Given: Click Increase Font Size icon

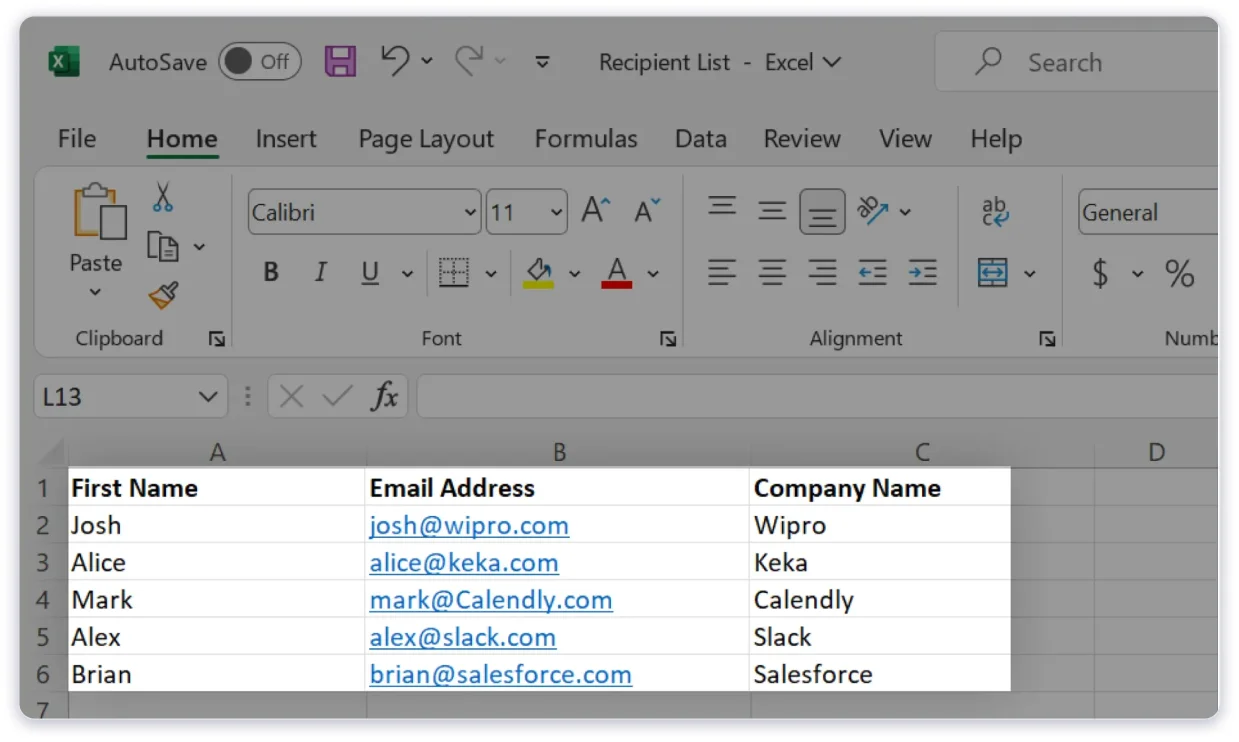Looking at the screenshot, I should [x=597, y=211].
